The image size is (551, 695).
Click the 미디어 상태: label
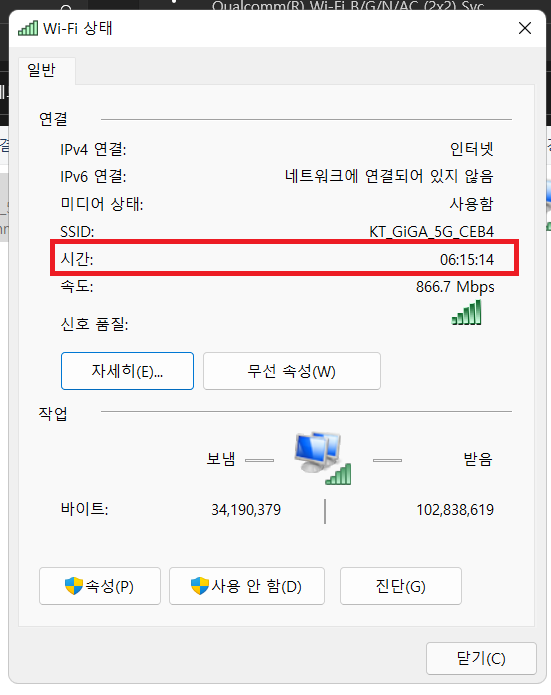pyautogui.click(x=102, y=204)
